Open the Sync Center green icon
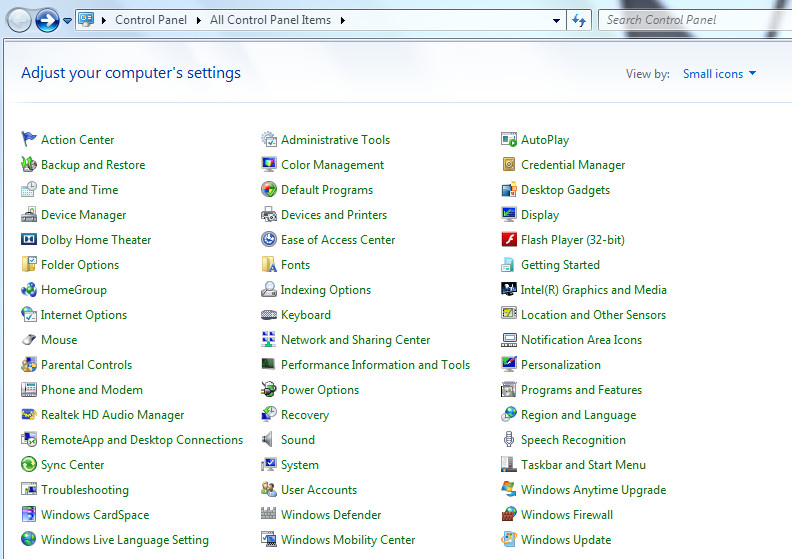 [x=29, y=464]
